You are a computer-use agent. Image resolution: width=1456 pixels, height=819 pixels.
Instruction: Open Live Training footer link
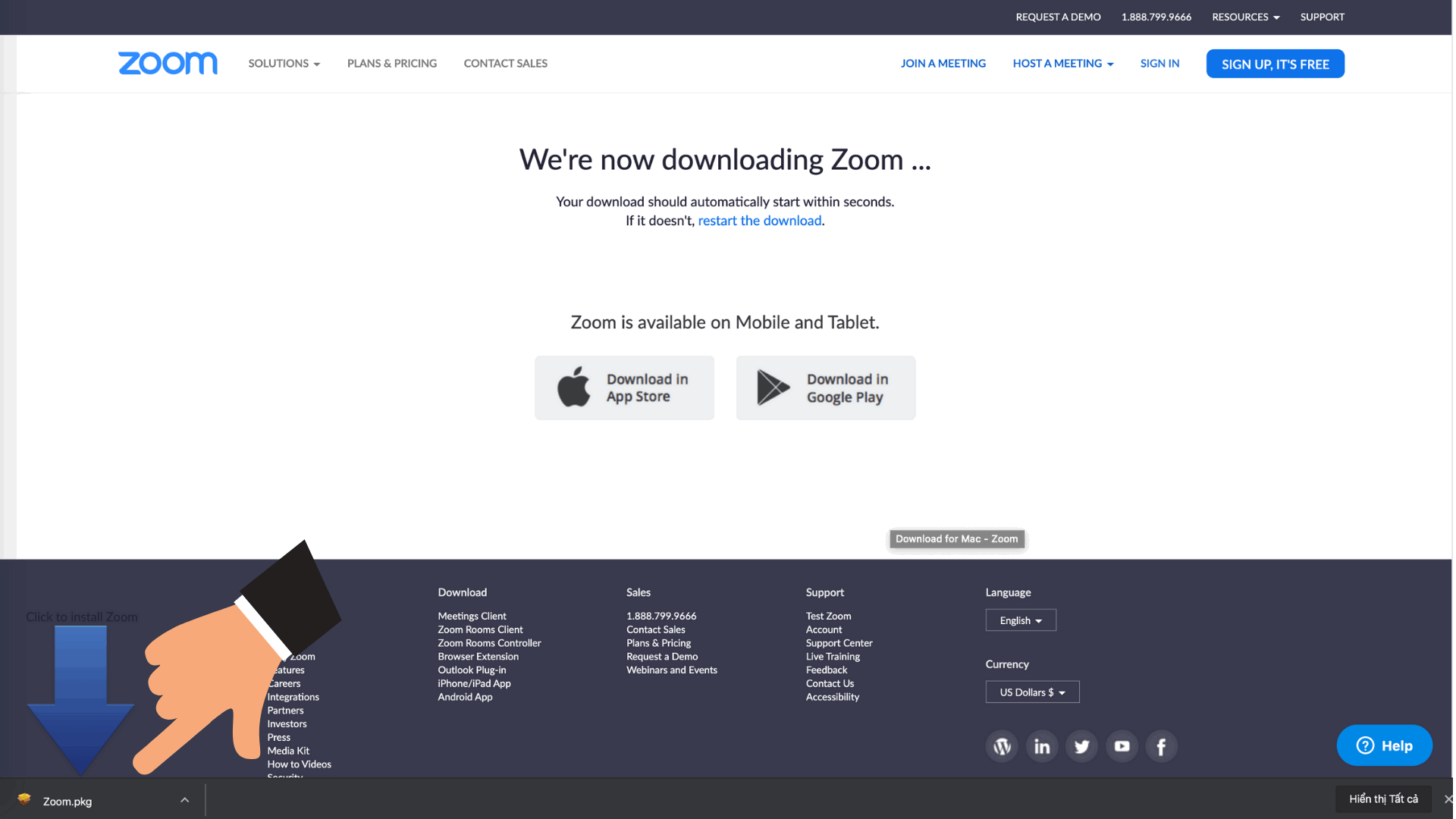[833, 657]
